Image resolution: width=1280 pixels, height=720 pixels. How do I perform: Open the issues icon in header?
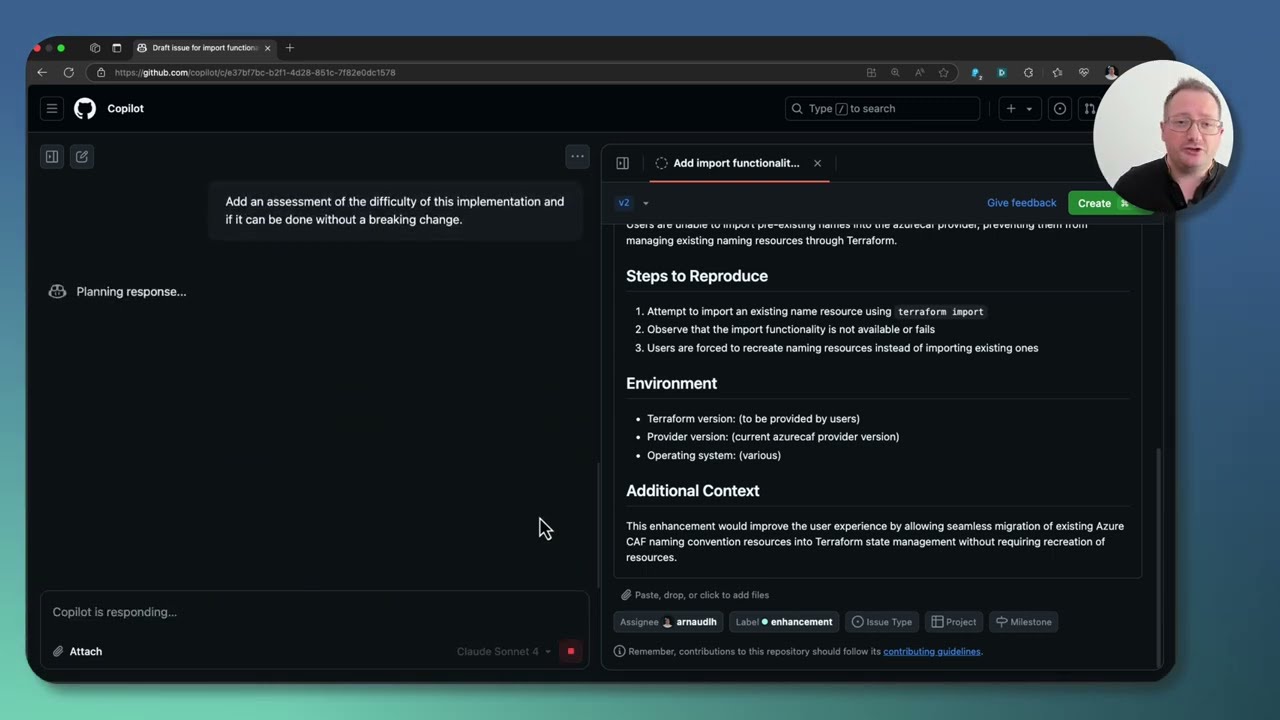pos(1060,108)
